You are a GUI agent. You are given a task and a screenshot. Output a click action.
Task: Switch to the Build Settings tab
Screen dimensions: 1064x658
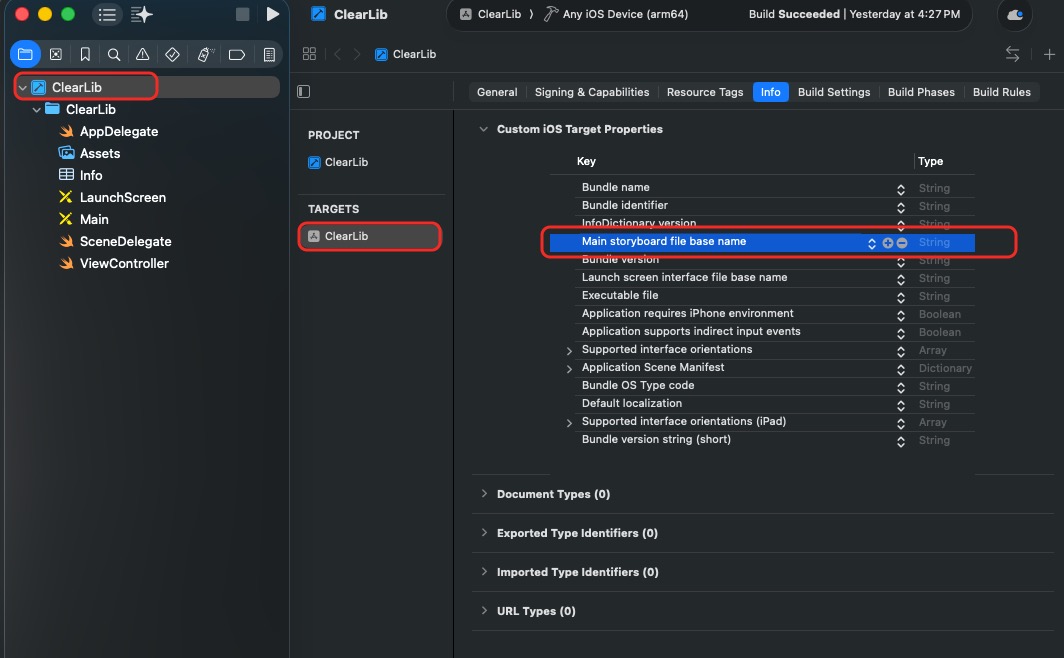pos(834,92)
